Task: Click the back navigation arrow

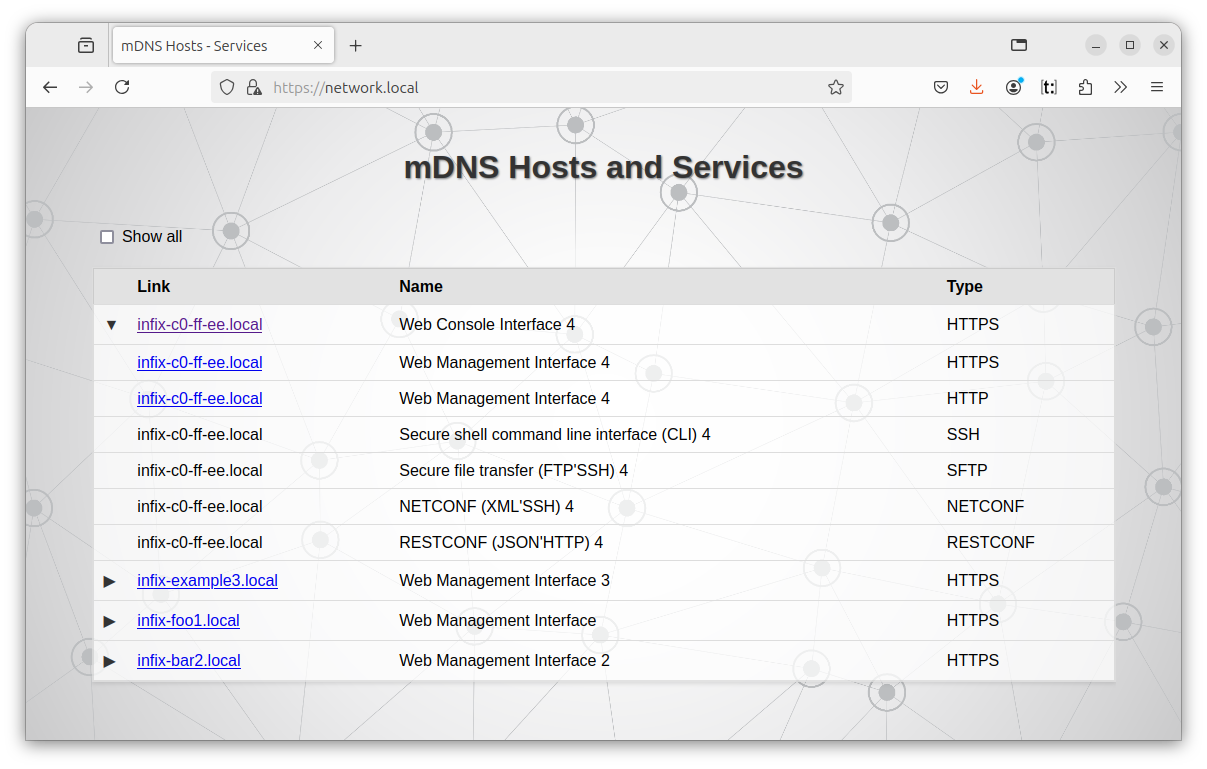Action: tap(50, 87)
